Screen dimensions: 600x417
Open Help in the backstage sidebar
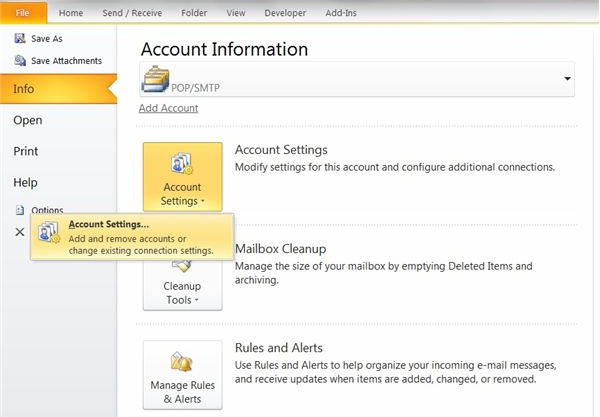tap(25, 182)
